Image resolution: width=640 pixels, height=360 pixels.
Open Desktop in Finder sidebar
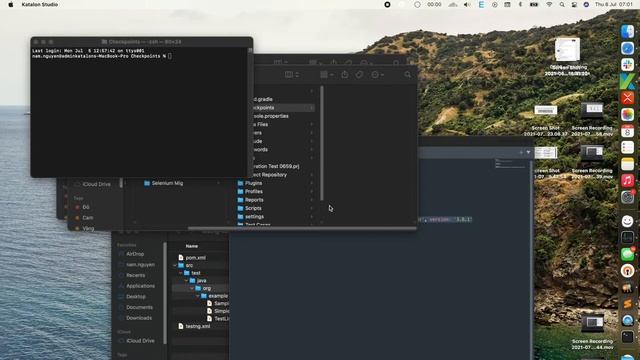136,297
